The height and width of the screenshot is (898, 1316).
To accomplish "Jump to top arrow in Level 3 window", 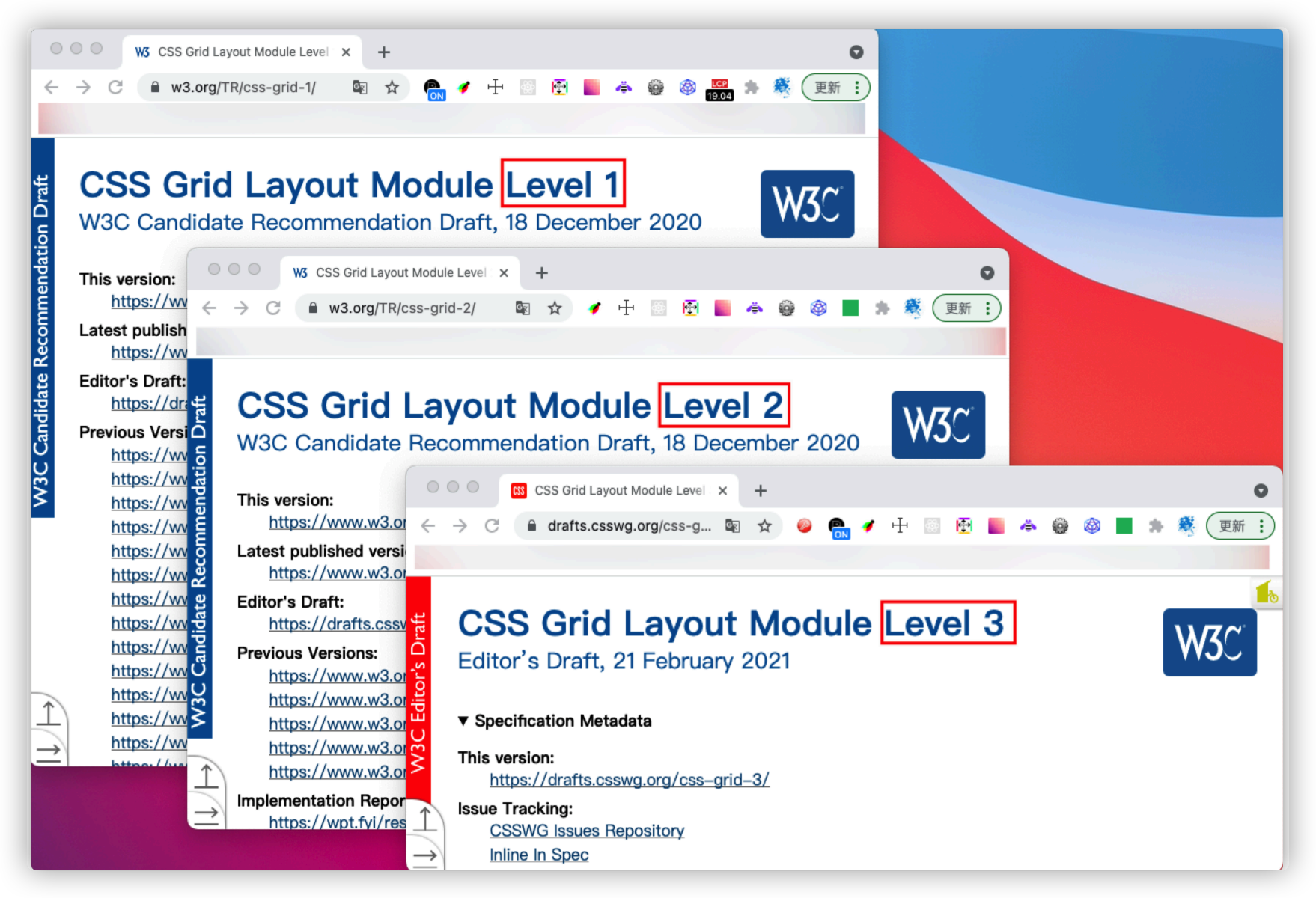I will coord(425,819).
